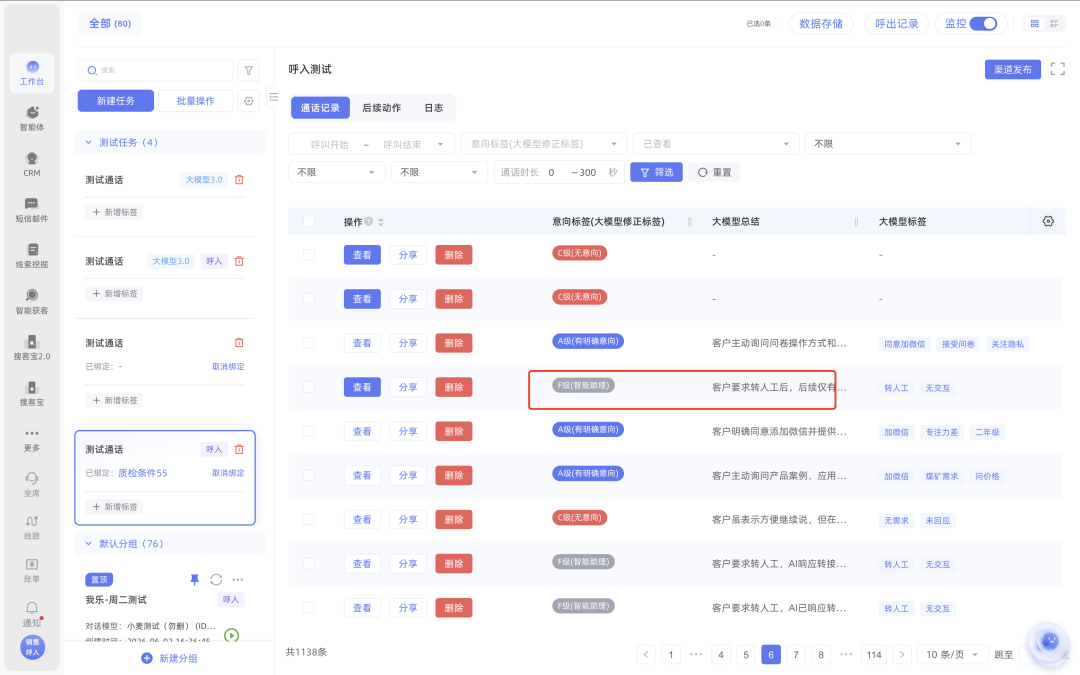1080x675 pixels.
Task: Collapse the 测试任务 (4) group
Action: 88,143
